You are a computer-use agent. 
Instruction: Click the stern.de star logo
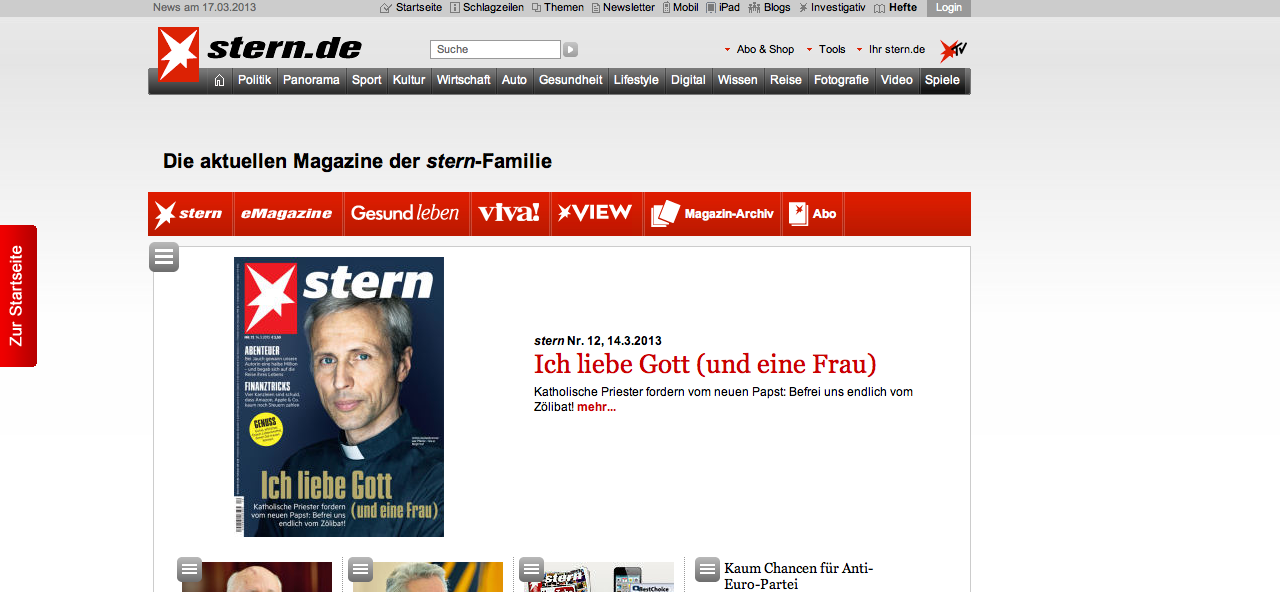tap(178, 54)
